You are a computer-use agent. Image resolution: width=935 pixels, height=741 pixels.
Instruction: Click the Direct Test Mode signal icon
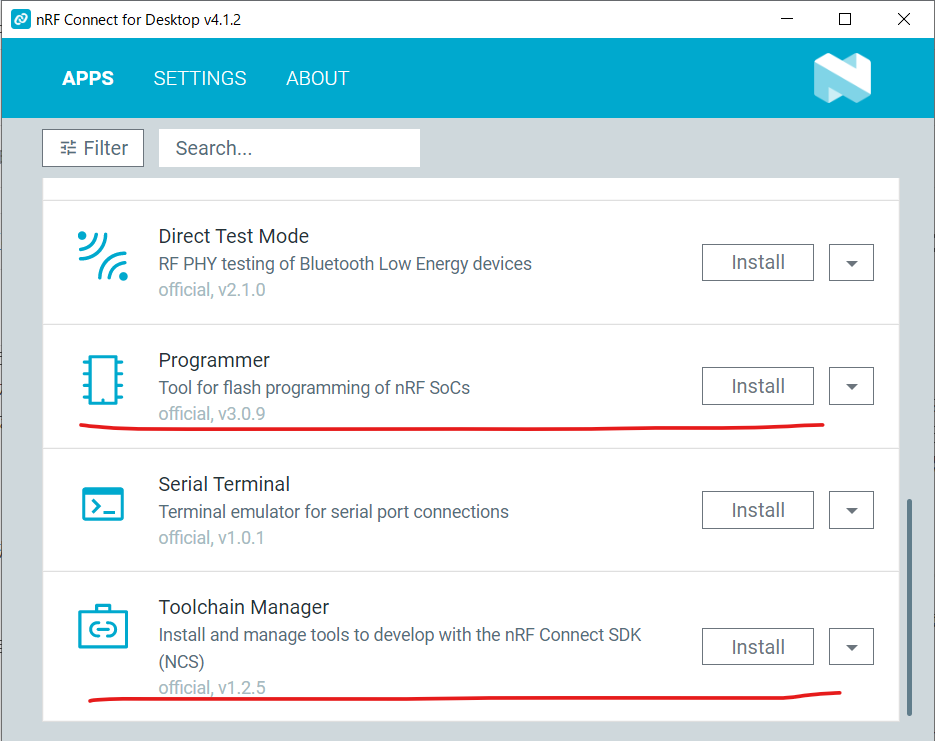pos(103,255)
